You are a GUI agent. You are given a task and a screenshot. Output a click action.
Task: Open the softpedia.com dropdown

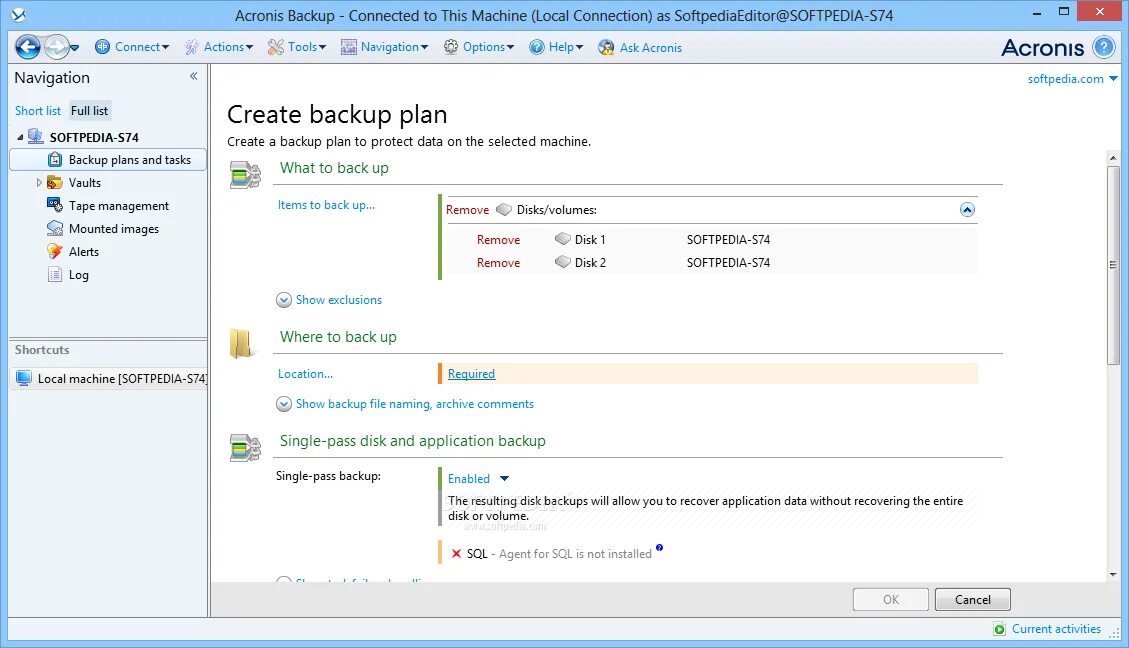[1072, 78]
